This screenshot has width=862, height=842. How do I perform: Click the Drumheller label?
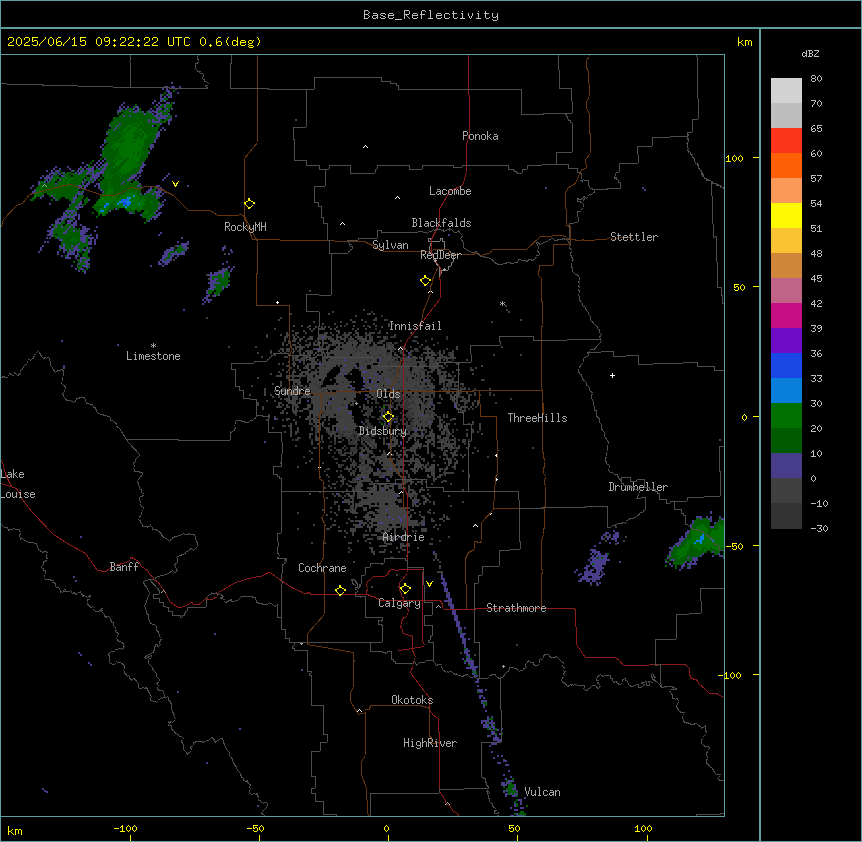638,487
